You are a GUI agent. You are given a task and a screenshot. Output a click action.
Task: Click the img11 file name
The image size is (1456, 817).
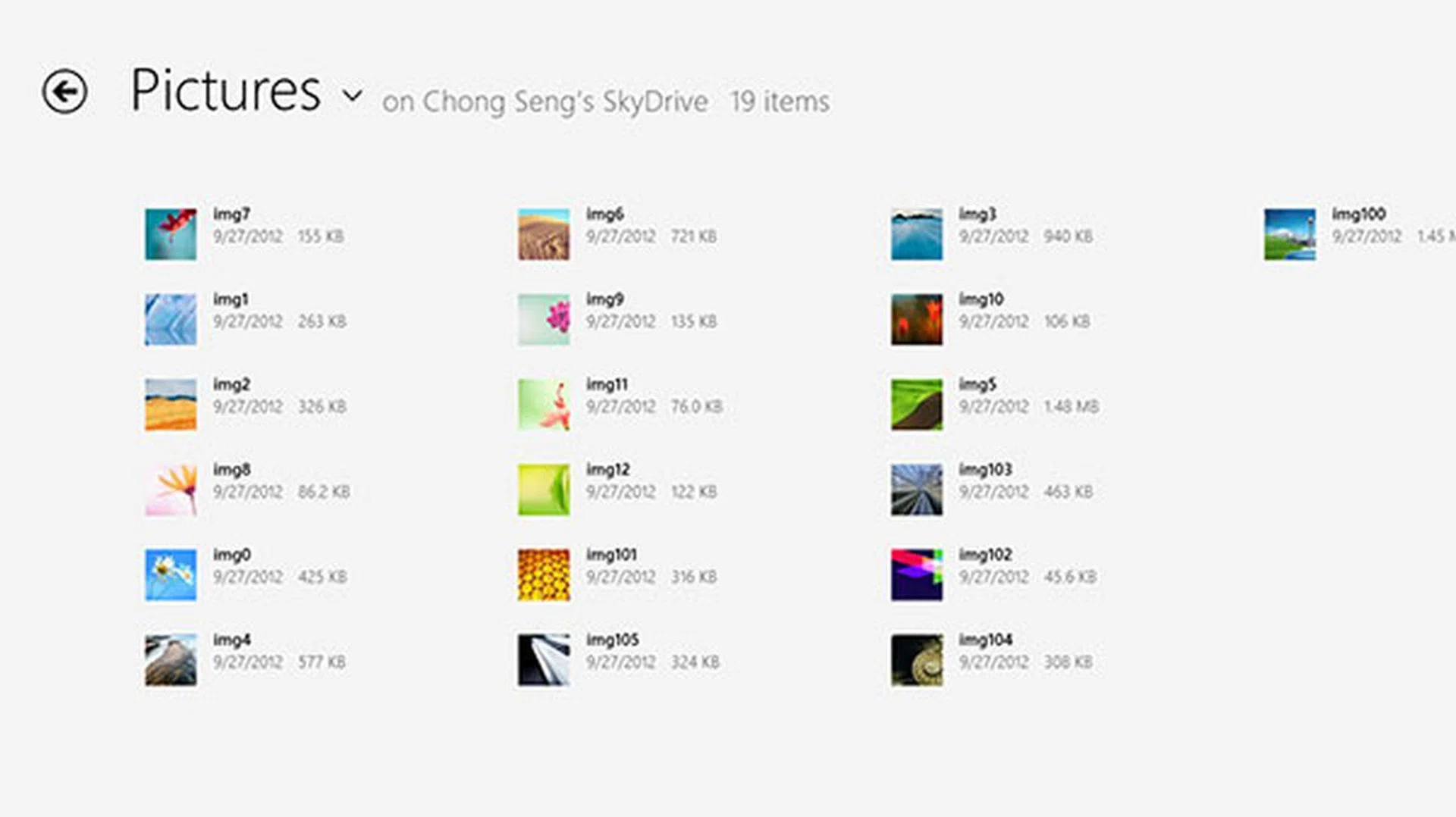[x=607, y=385]
